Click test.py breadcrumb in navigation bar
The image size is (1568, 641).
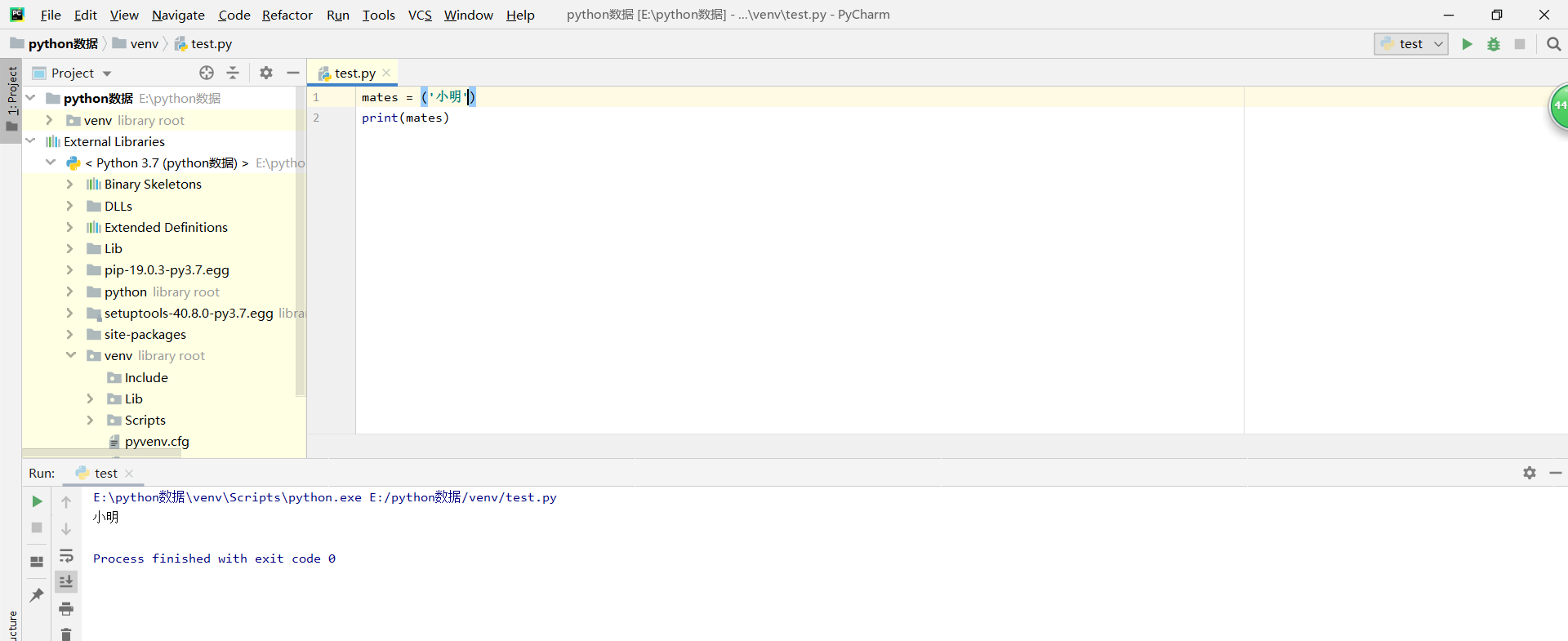[x=203, y=44]
